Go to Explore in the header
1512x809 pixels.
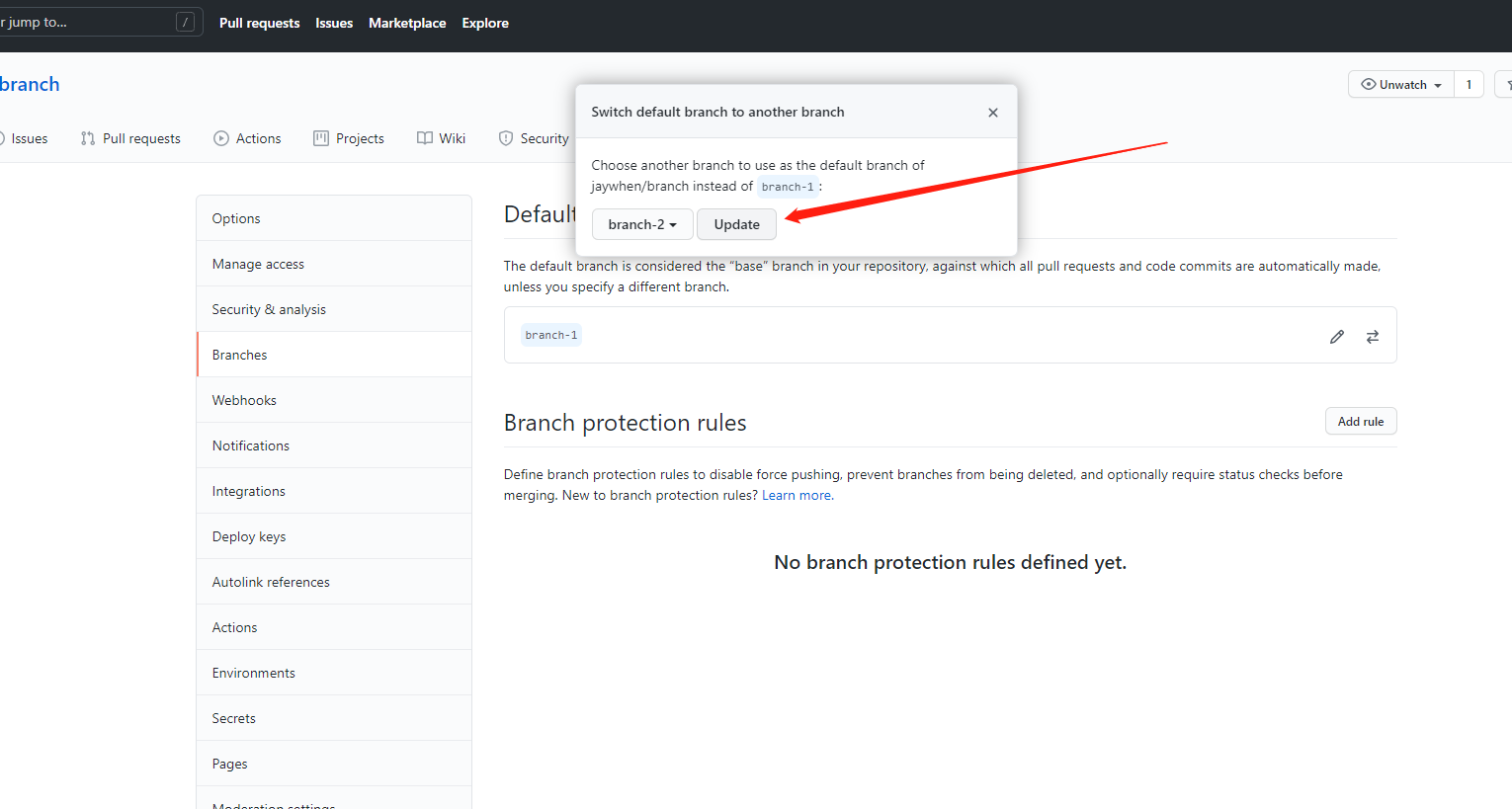coord(485,23)
